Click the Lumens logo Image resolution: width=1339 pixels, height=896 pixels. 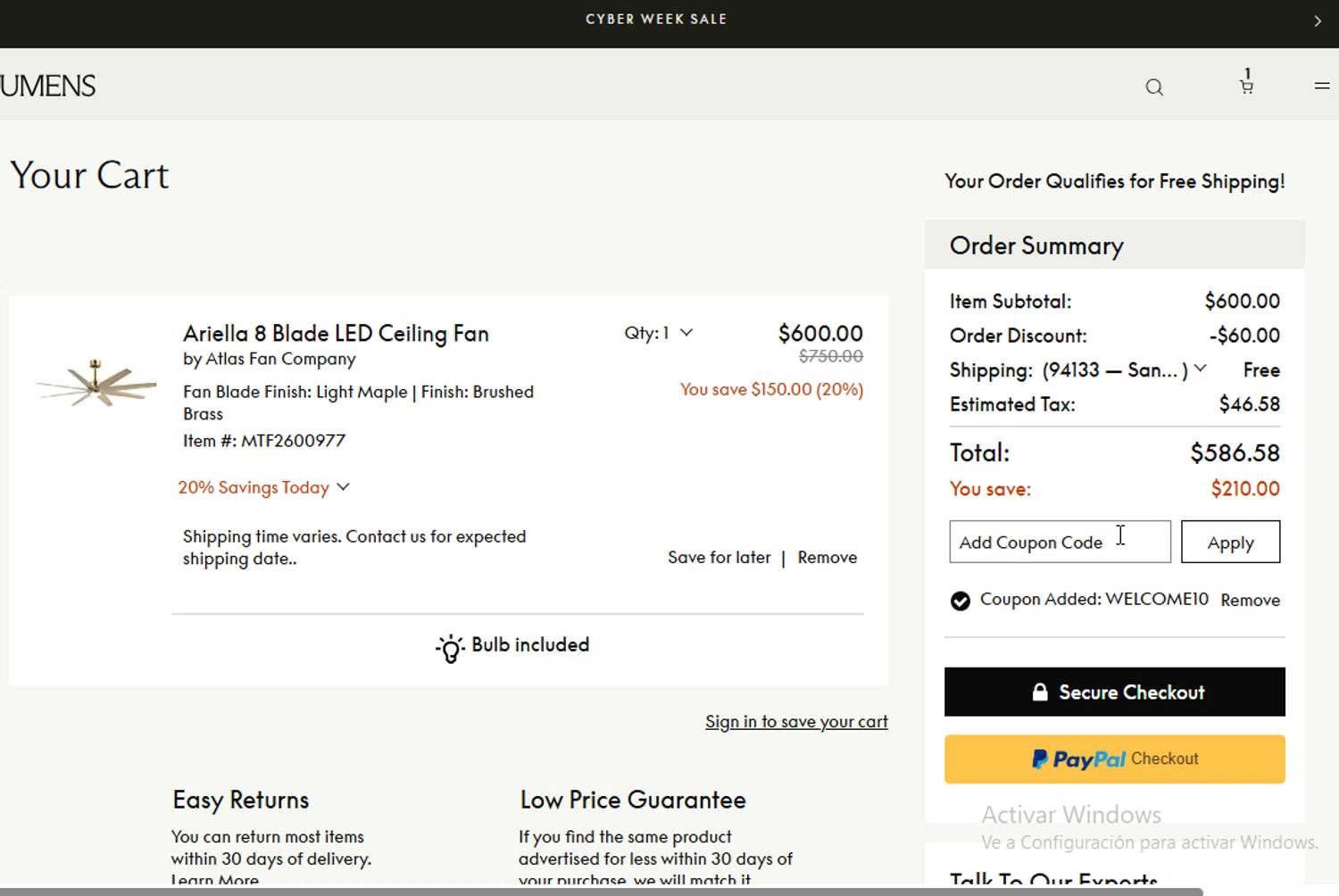coord(48,87)
